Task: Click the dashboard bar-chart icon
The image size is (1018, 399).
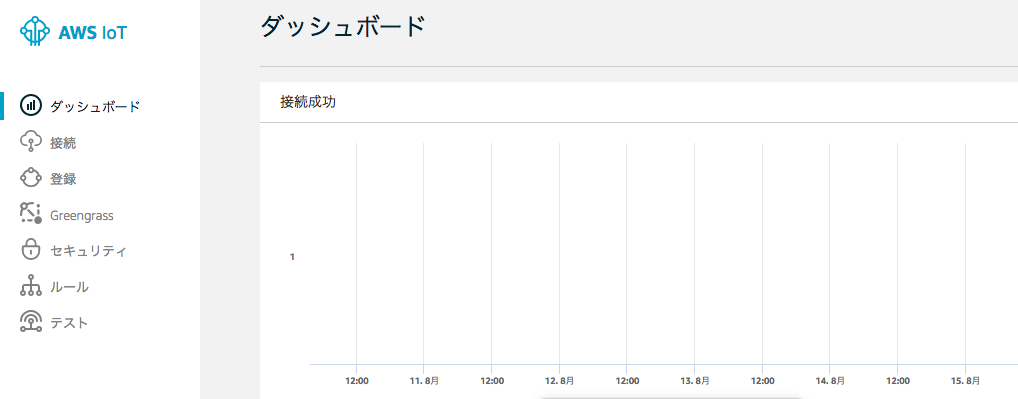Action: (x=31, y=106)
